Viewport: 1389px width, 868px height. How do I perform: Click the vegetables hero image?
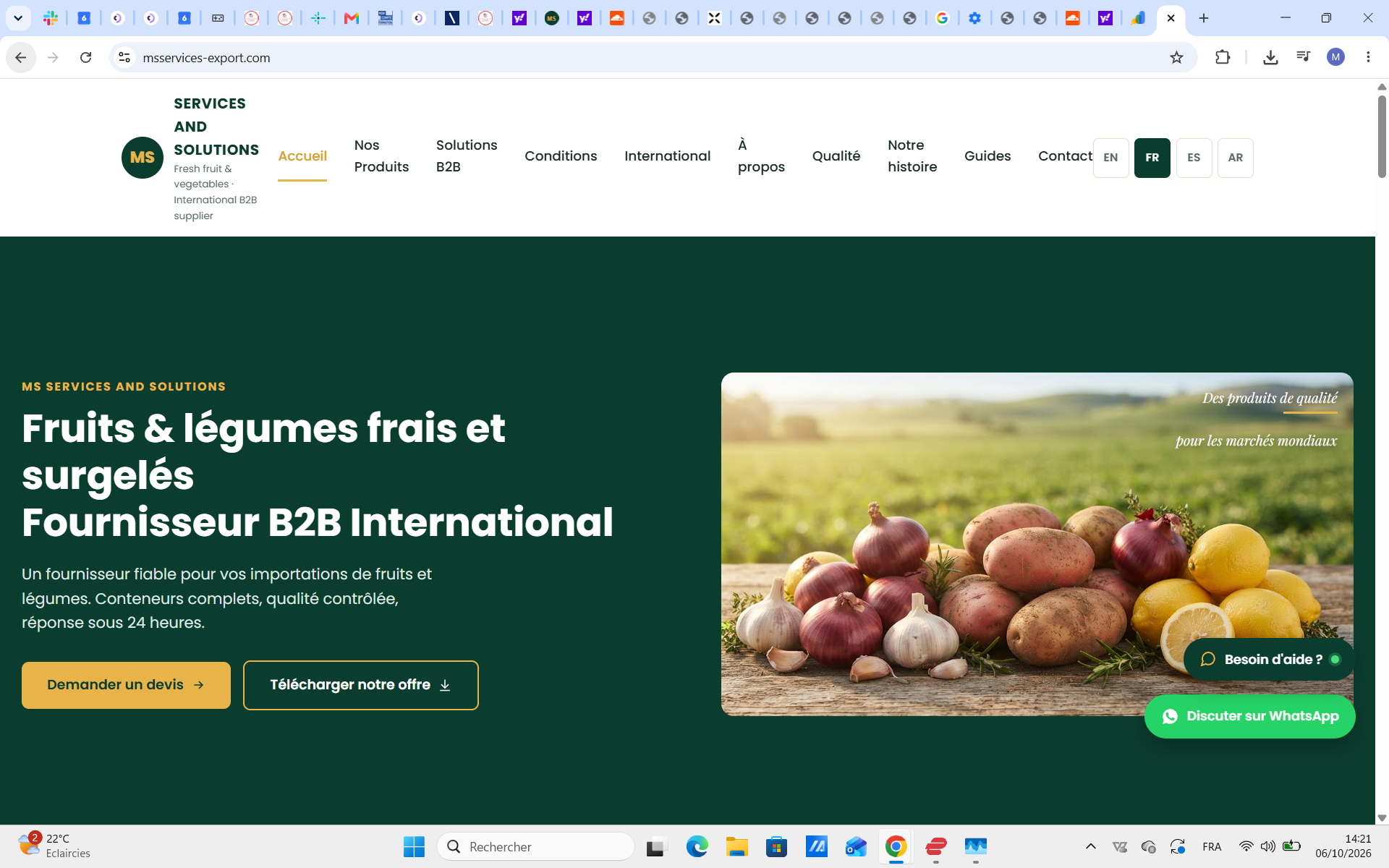tap(1037, 544)
